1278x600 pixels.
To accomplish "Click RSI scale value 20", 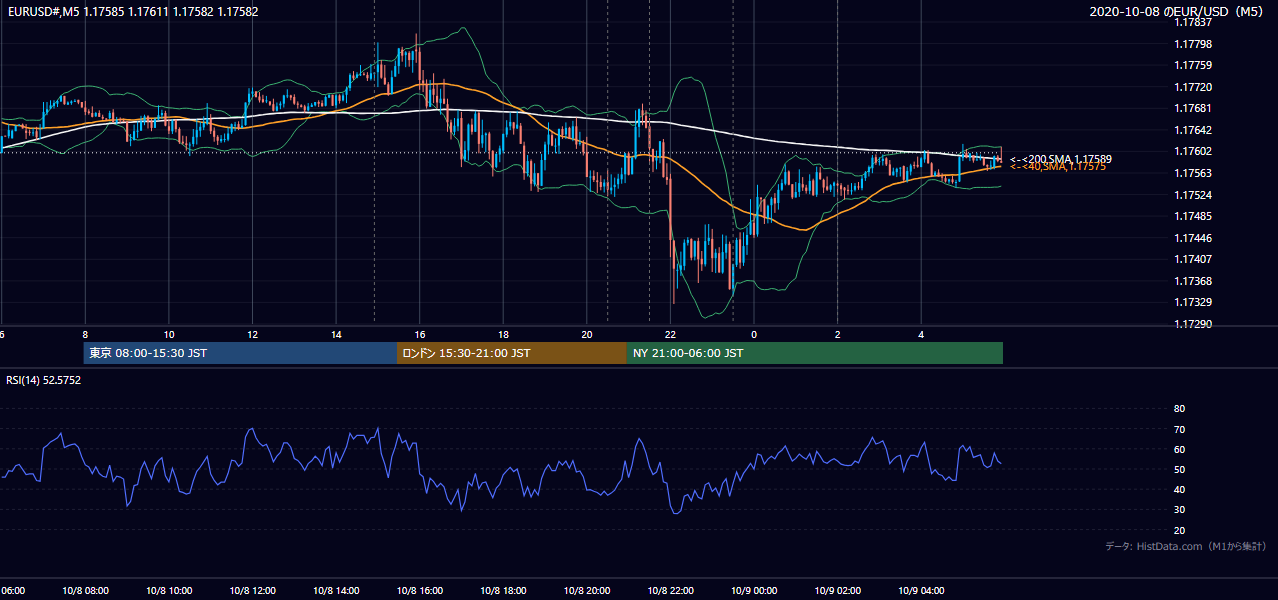I will [x=1179, y=530].
